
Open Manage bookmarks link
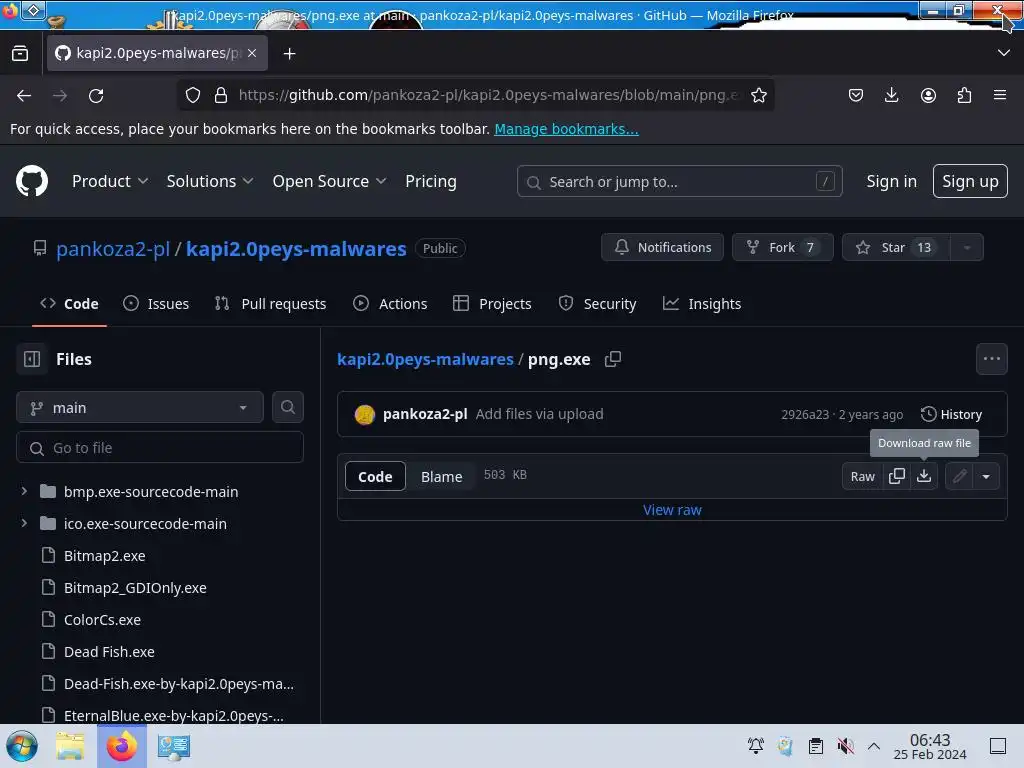coord(566,129)
